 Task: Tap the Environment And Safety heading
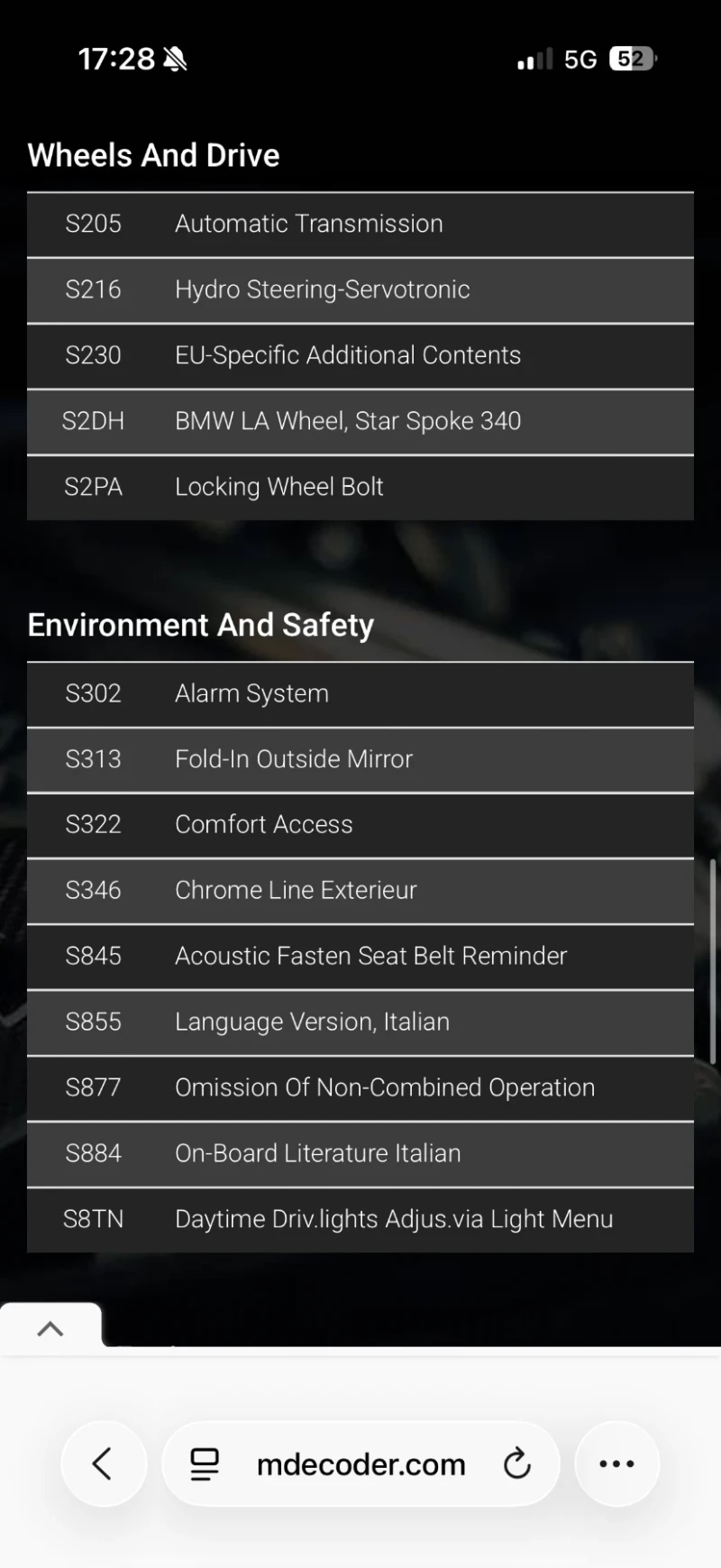(x=201, y=625)
